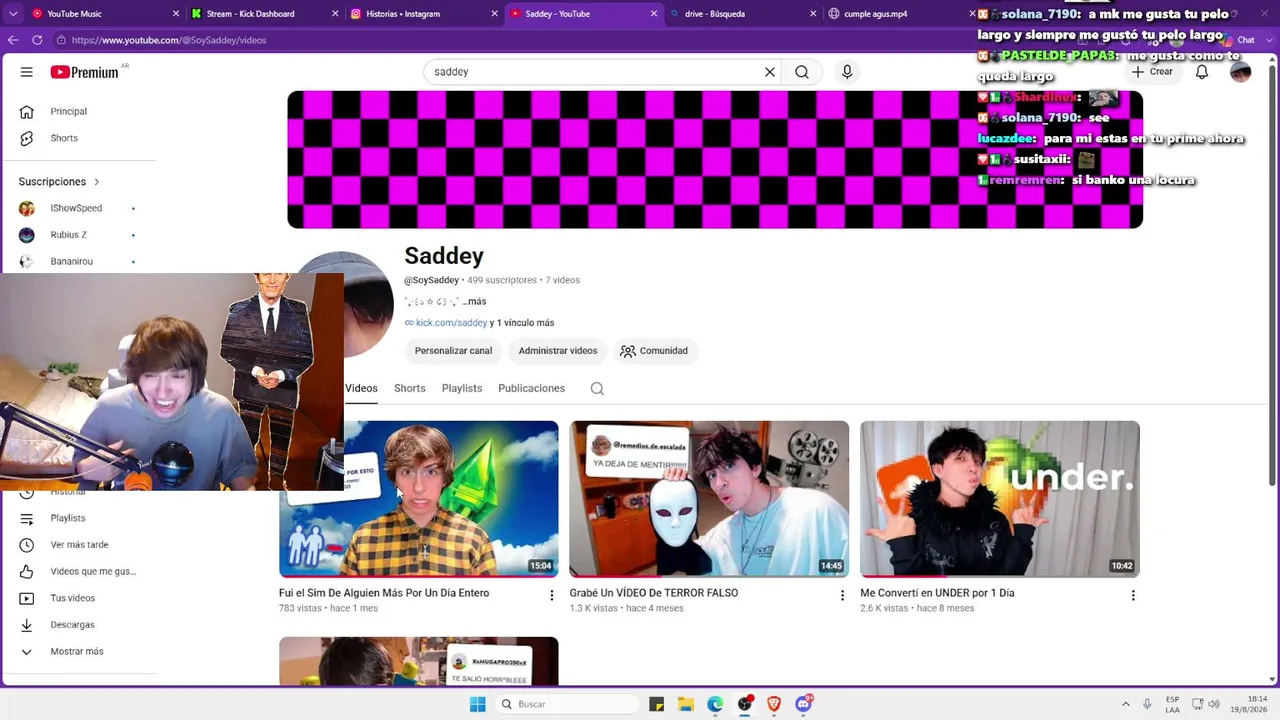1280x720 pixels.
Task: Open options for 'Grabé Un VÍDEO' video
Action: point(842,595)
